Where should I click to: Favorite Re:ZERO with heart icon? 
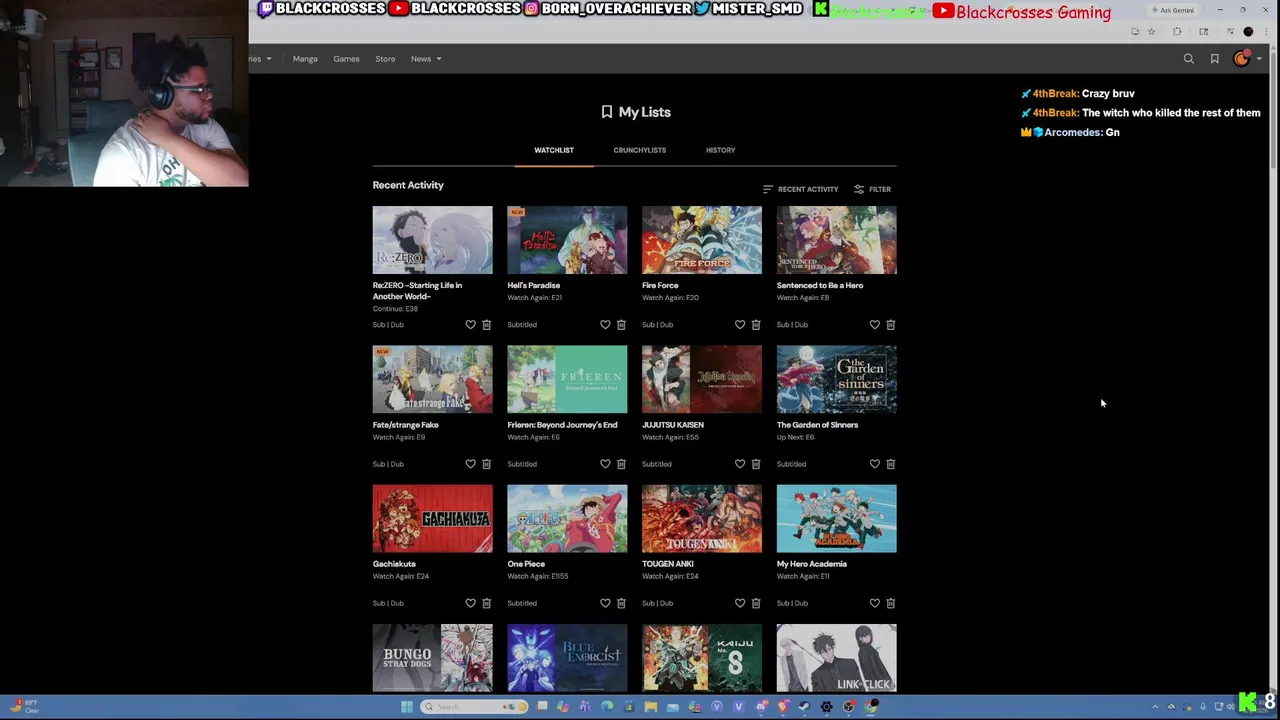470,325
